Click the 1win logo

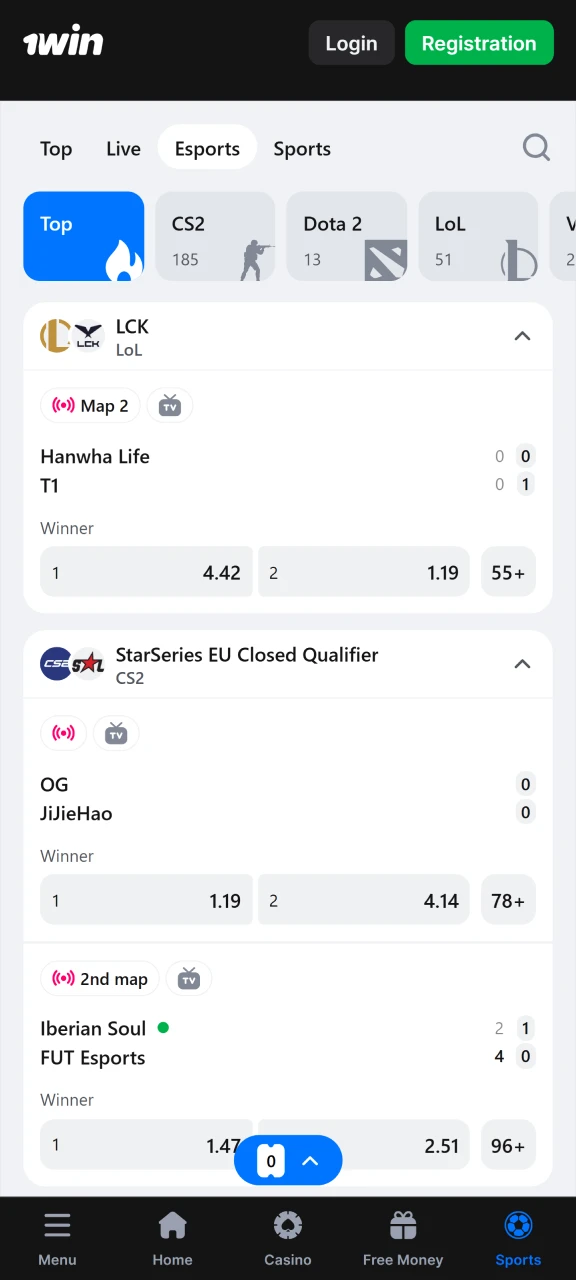tap(63, 42)
